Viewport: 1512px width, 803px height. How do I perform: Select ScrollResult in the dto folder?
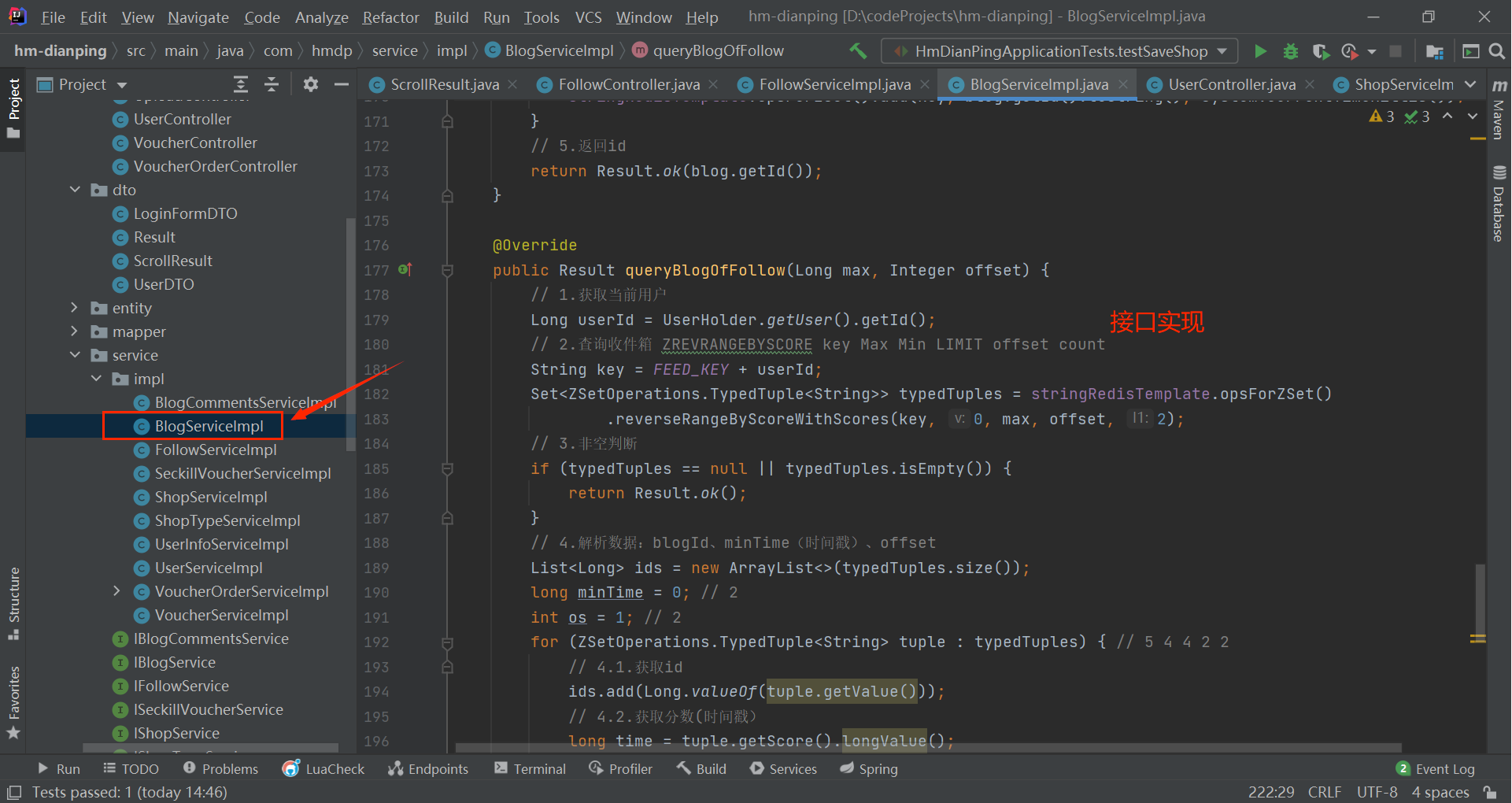(x=172, y=261)
